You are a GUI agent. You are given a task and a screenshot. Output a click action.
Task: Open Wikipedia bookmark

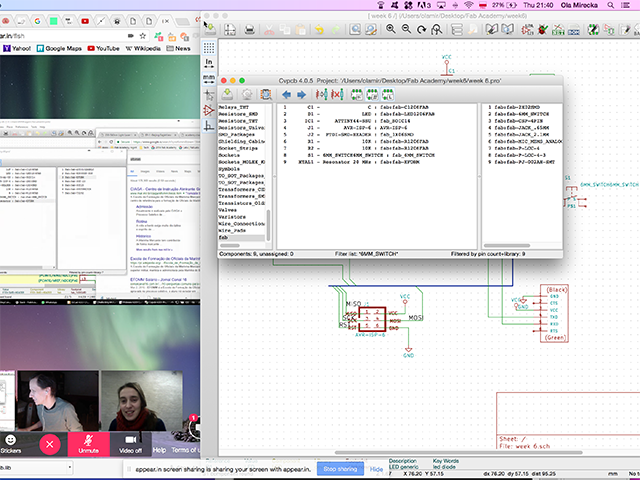[x=142, y=49]
